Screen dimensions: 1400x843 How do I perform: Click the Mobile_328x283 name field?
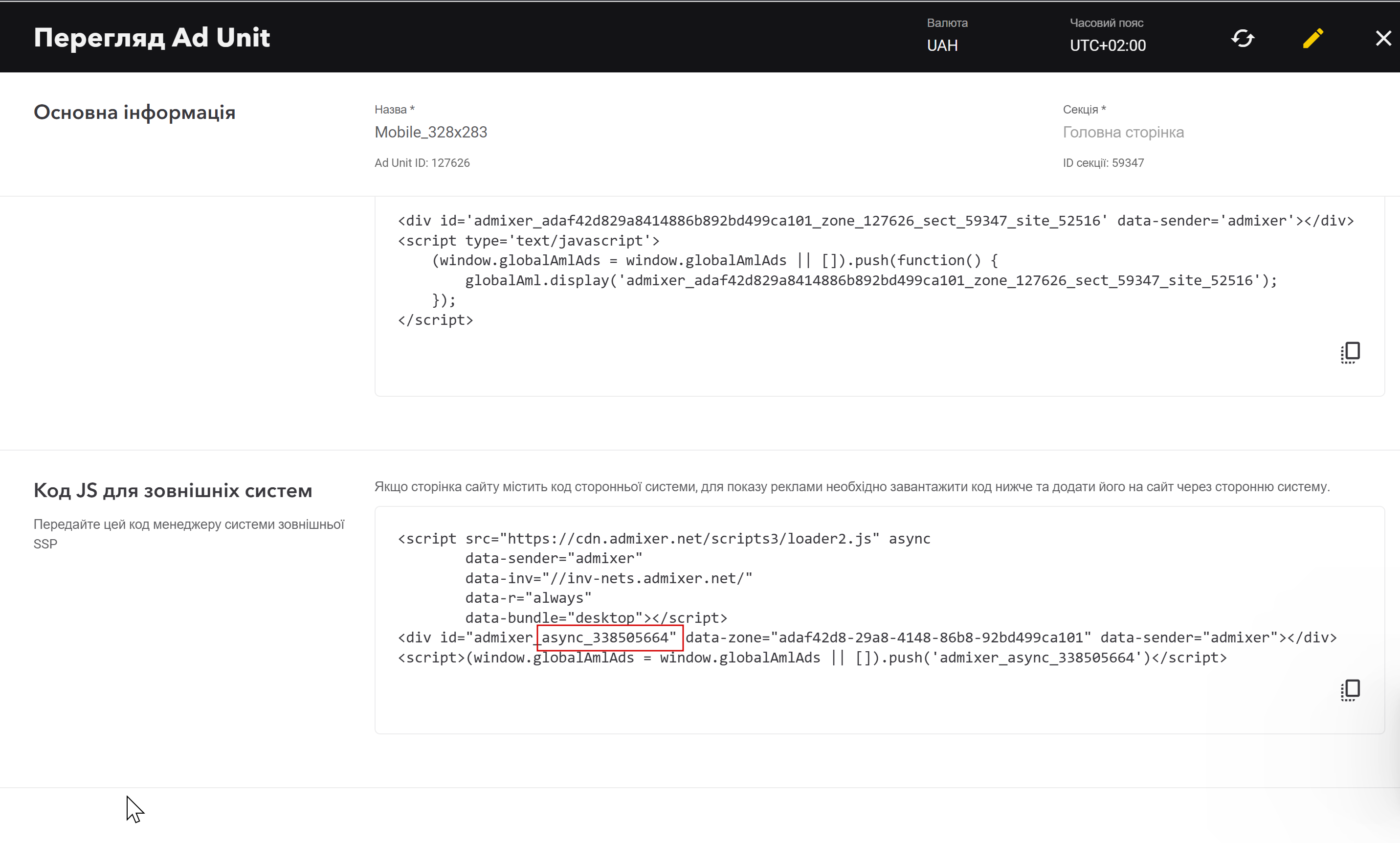point(431,132)
